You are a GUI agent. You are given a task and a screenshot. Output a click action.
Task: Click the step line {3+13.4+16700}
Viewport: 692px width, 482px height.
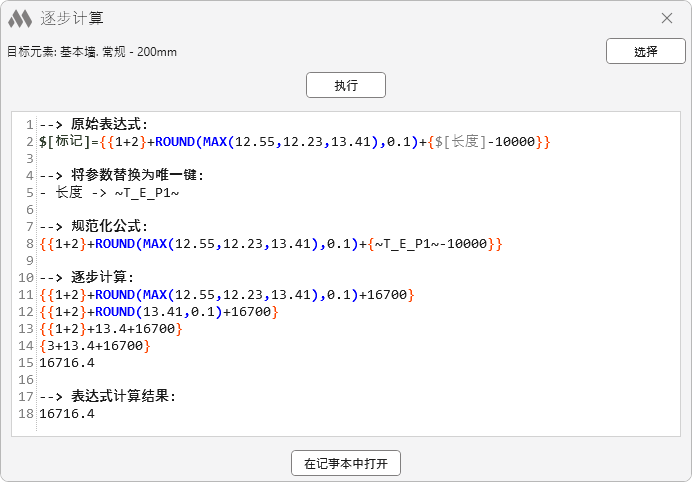point(95,346)
